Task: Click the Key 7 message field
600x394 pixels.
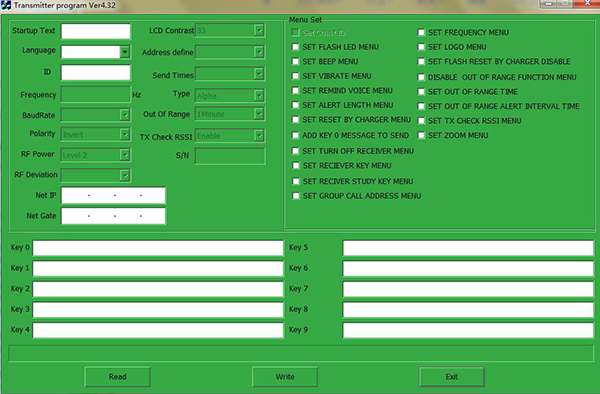Action: click(x=468, y=289)
